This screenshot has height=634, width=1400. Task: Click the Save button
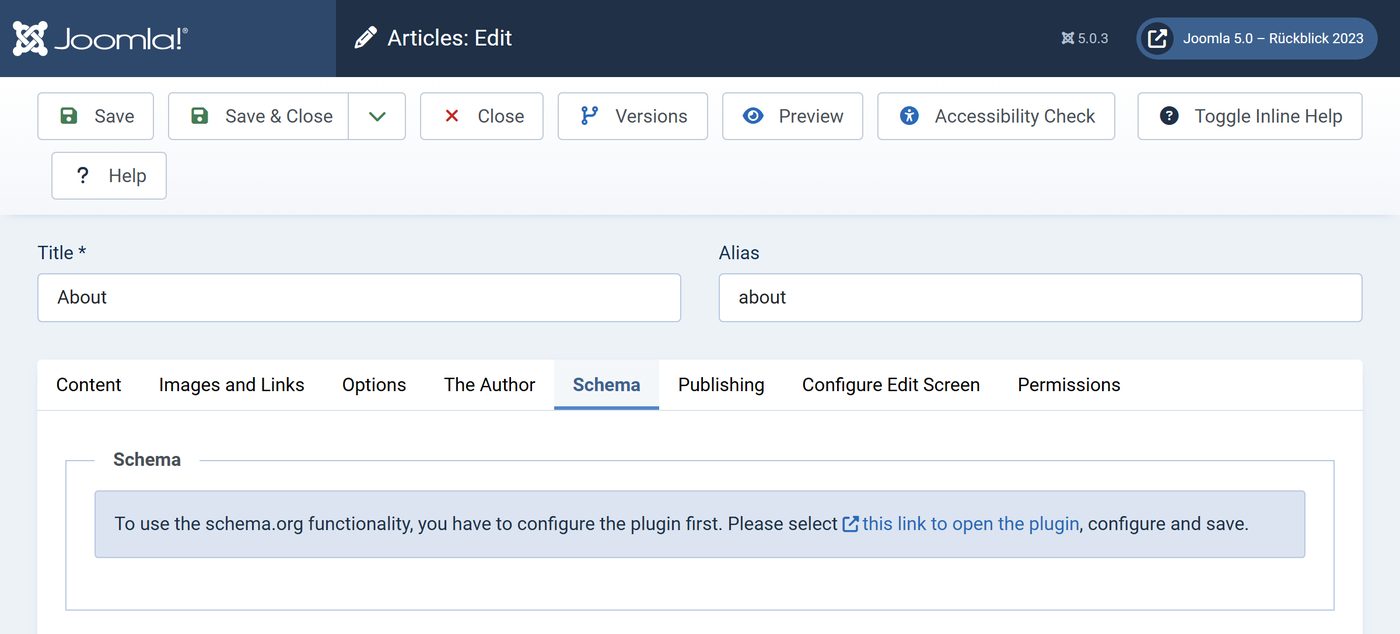tap(96, 116)
